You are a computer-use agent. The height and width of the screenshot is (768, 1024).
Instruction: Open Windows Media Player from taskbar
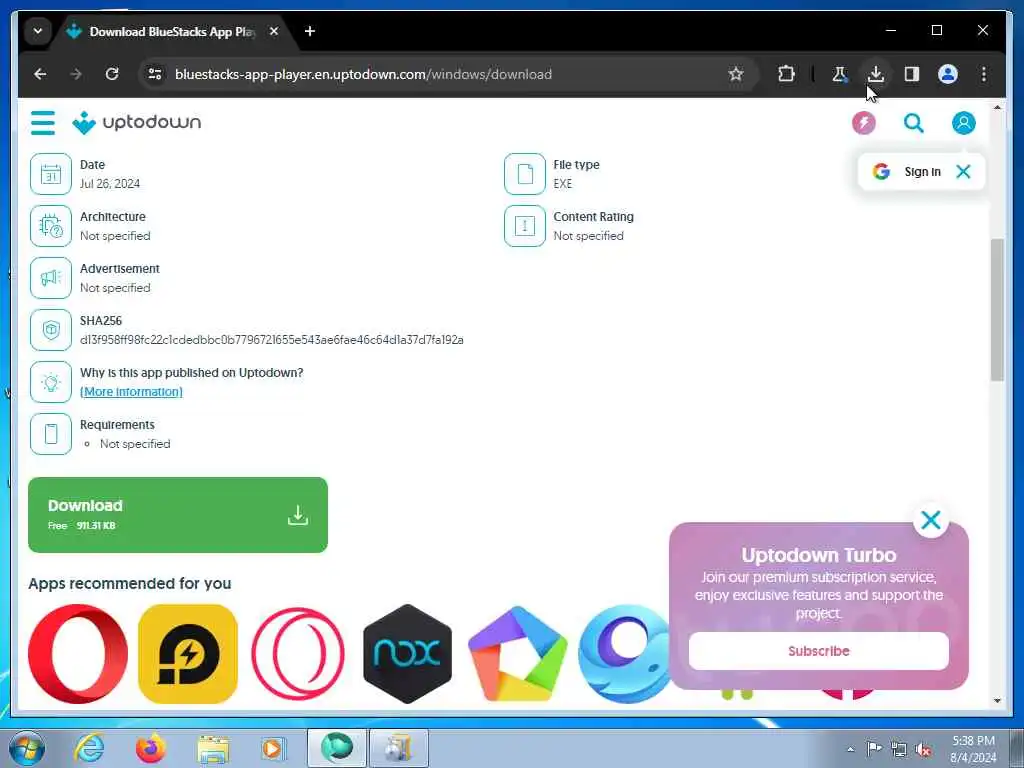[273, 748]
